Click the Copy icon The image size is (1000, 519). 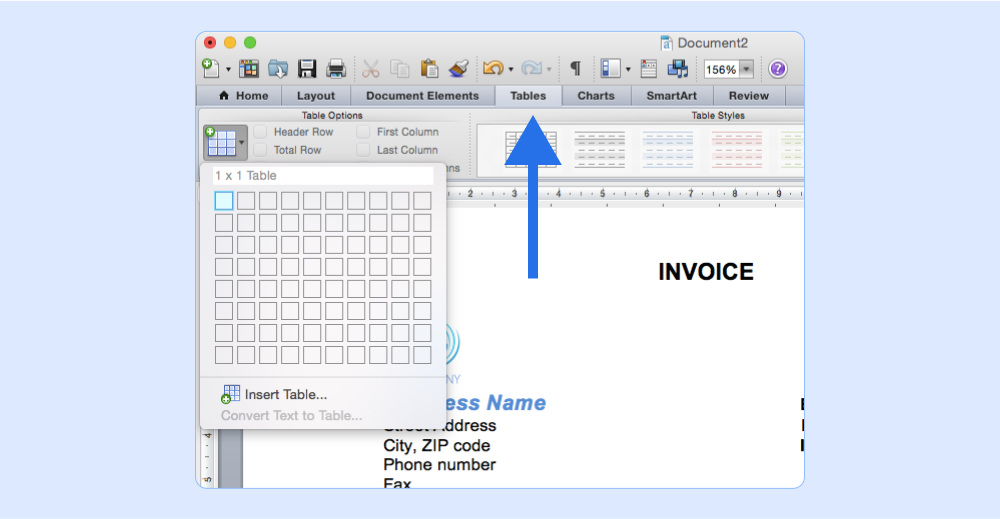point(400,68)
